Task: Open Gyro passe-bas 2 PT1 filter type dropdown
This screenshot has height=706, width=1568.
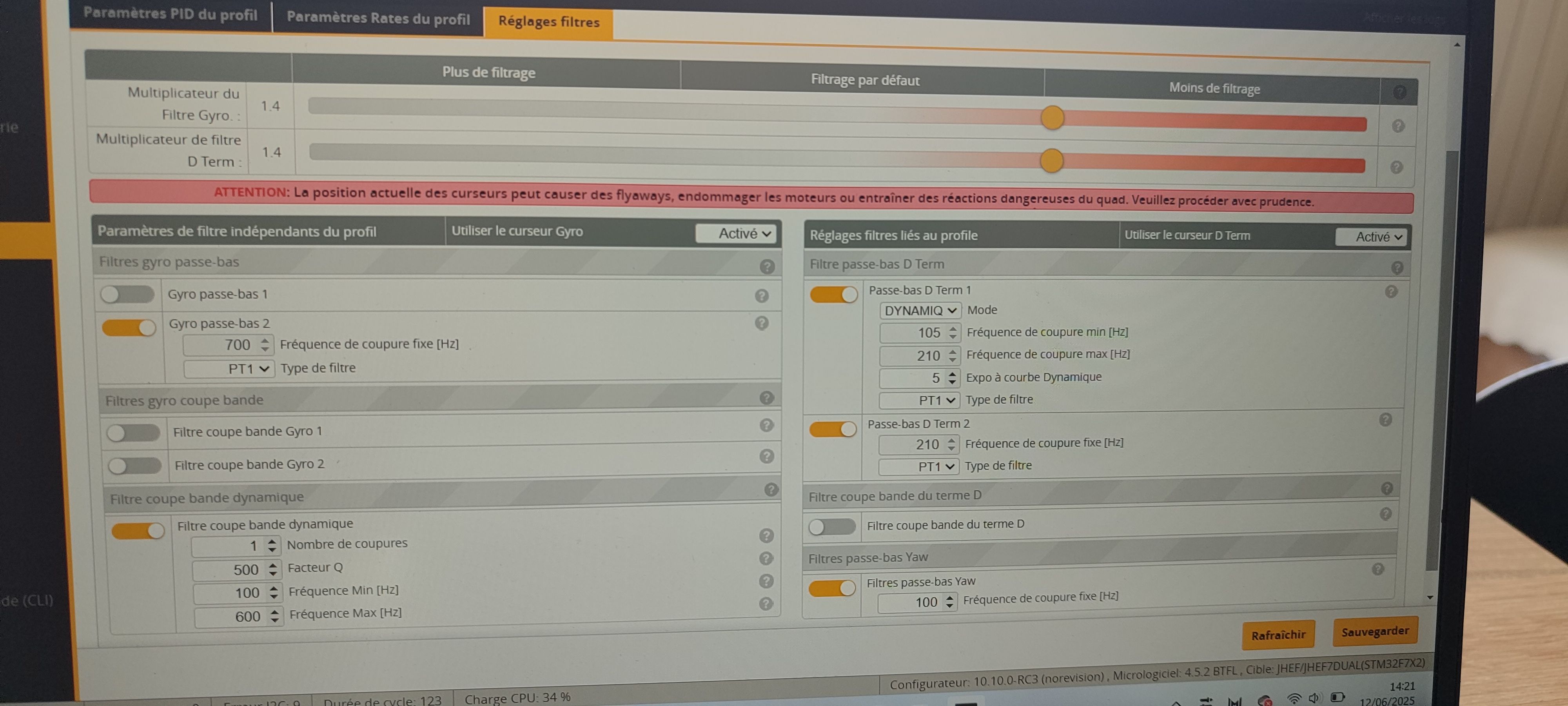Action: tap(229, 369)
